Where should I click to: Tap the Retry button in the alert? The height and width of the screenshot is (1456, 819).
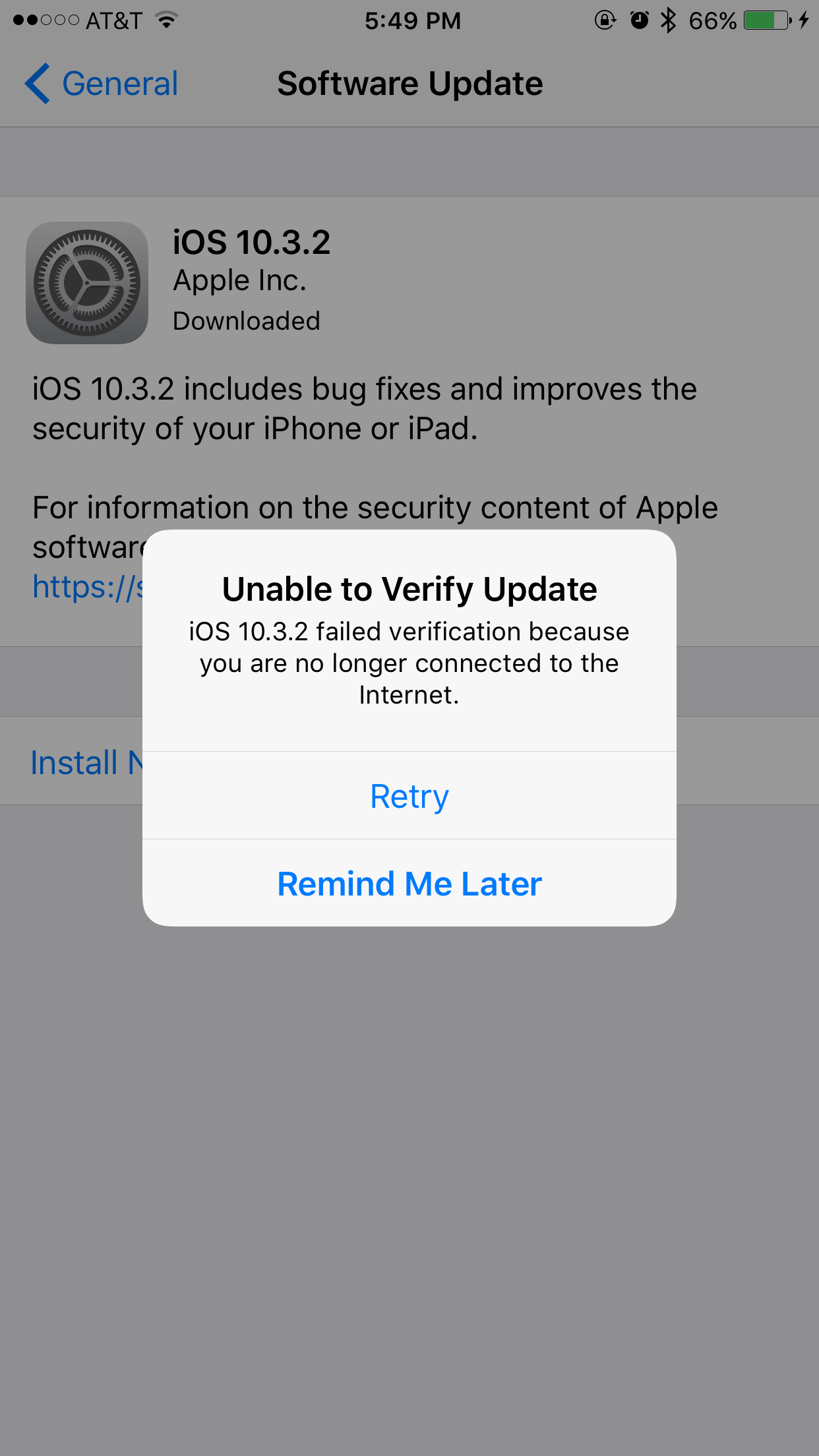tap(409, 796)
